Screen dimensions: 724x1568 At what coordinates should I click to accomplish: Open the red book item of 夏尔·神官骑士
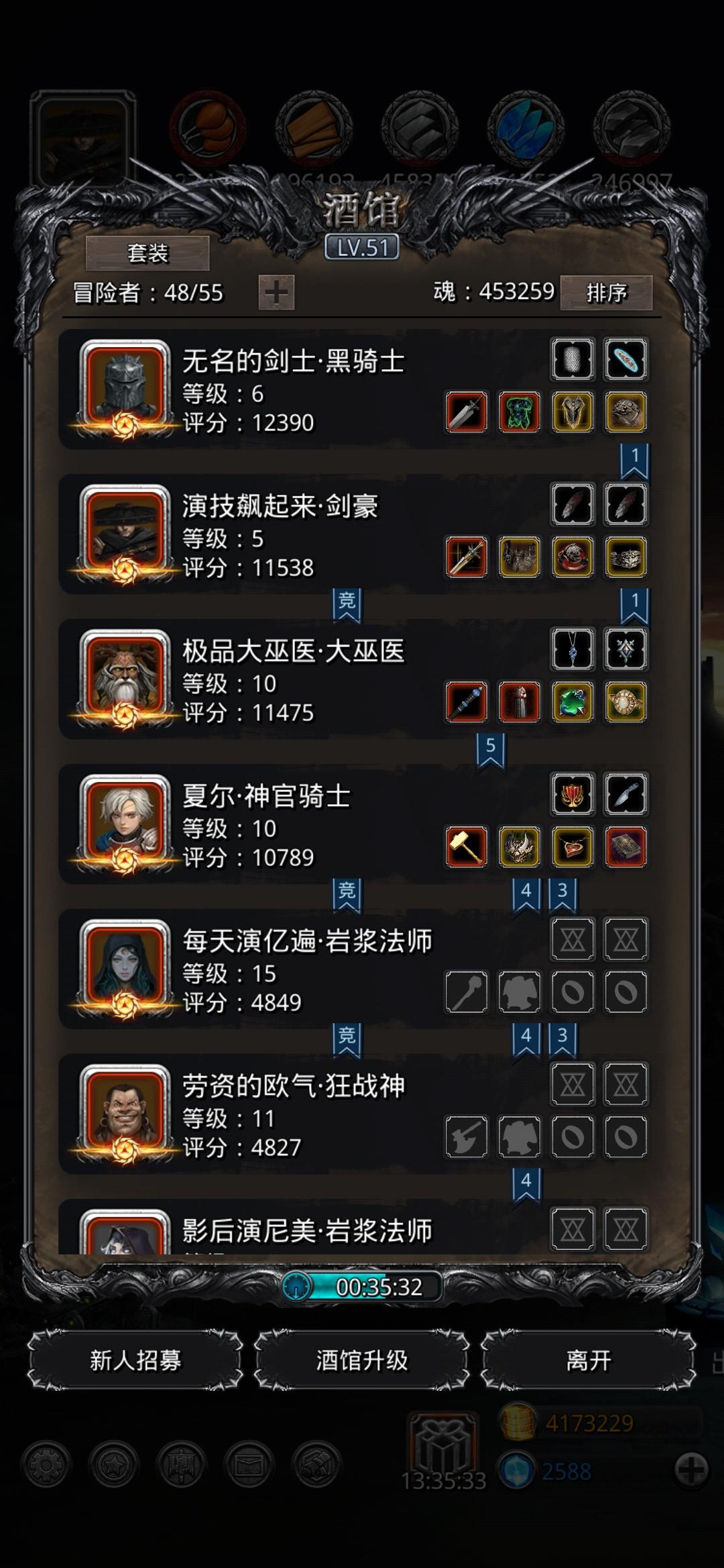pos(625,847)
